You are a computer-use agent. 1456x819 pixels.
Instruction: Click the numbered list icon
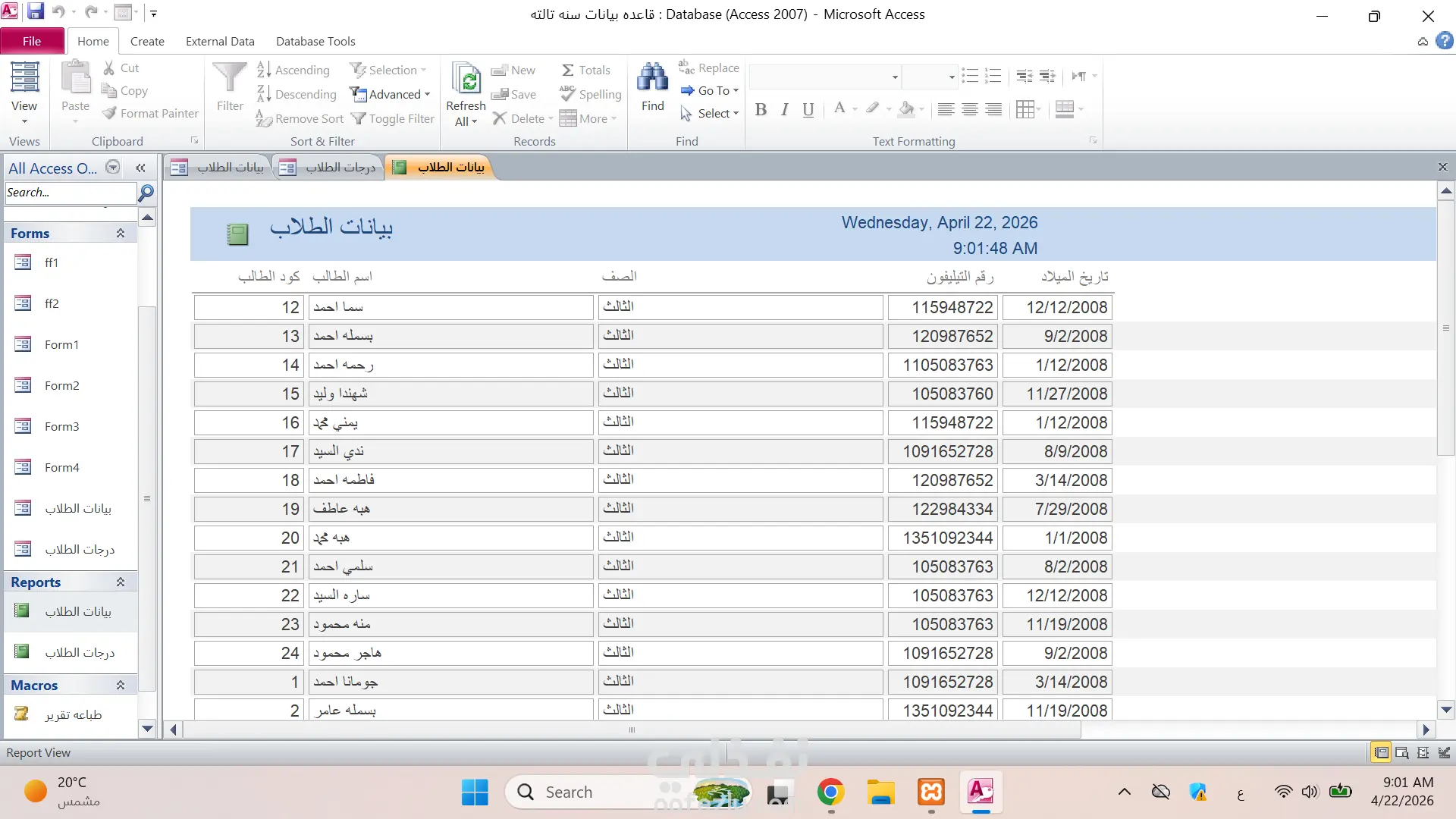[x=993, y=76]
